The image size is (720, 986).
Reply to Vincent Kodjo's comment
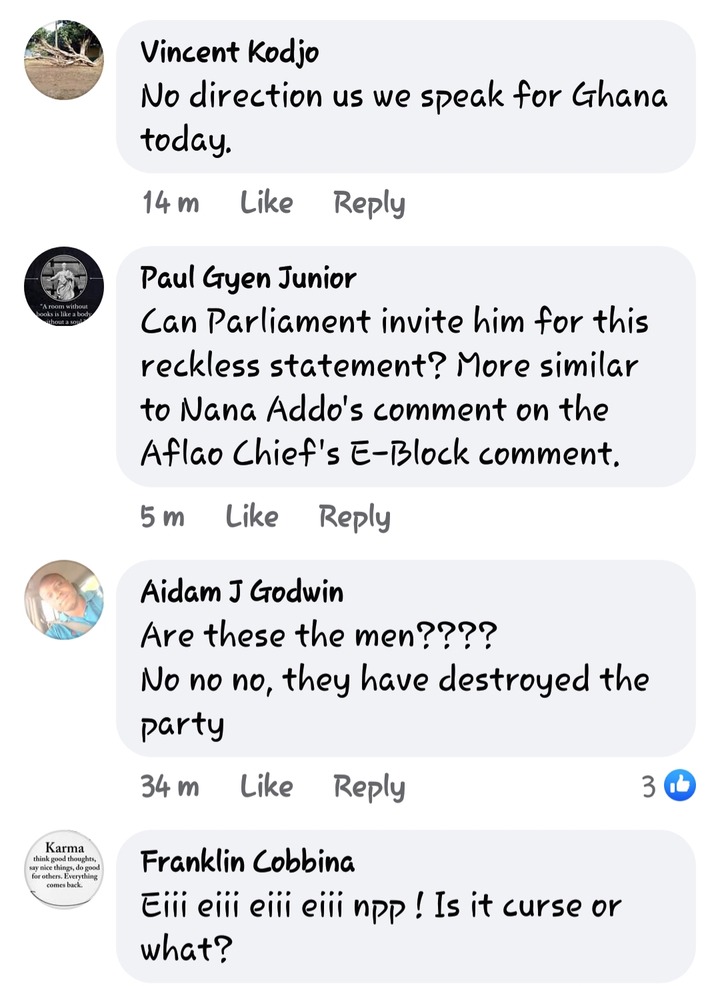point(369,203)
